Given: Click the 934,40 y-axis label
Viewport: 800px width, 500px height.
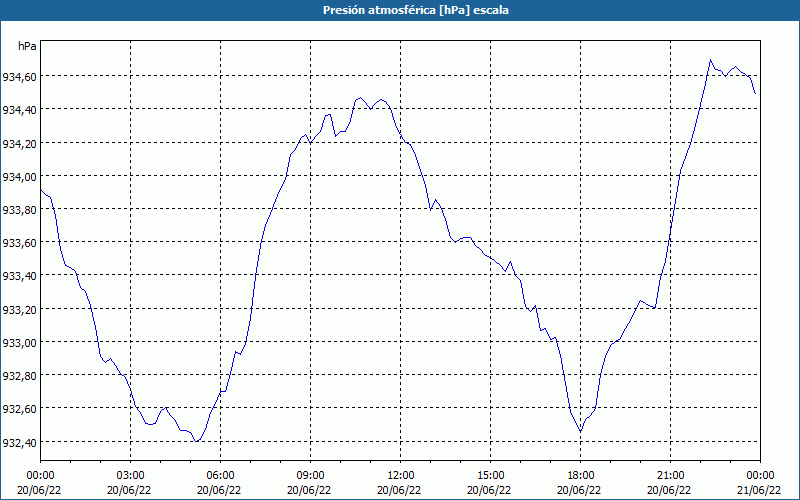Looking at the screenshot, I should [19, 110].
